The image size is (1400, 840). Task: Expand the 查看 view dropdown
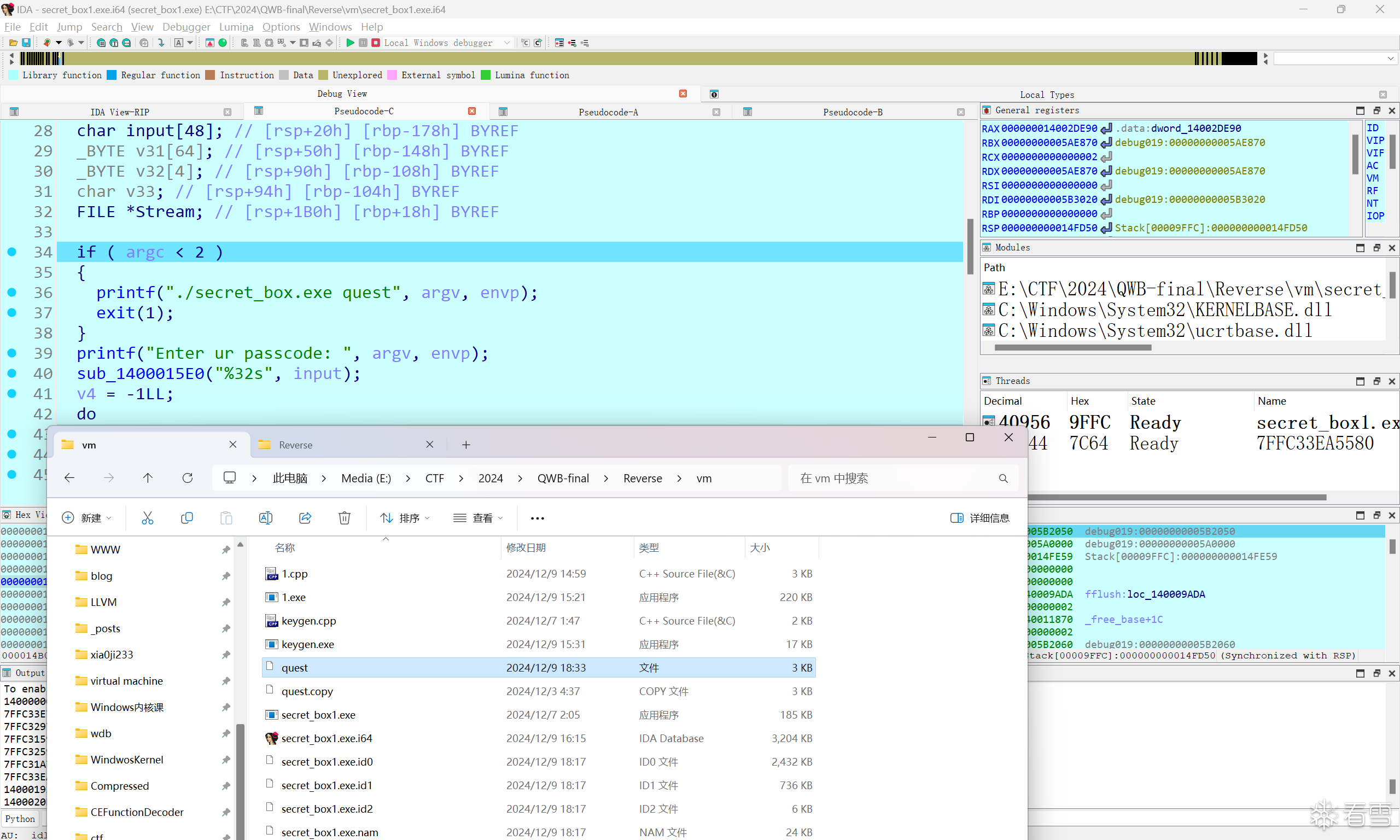478,517
